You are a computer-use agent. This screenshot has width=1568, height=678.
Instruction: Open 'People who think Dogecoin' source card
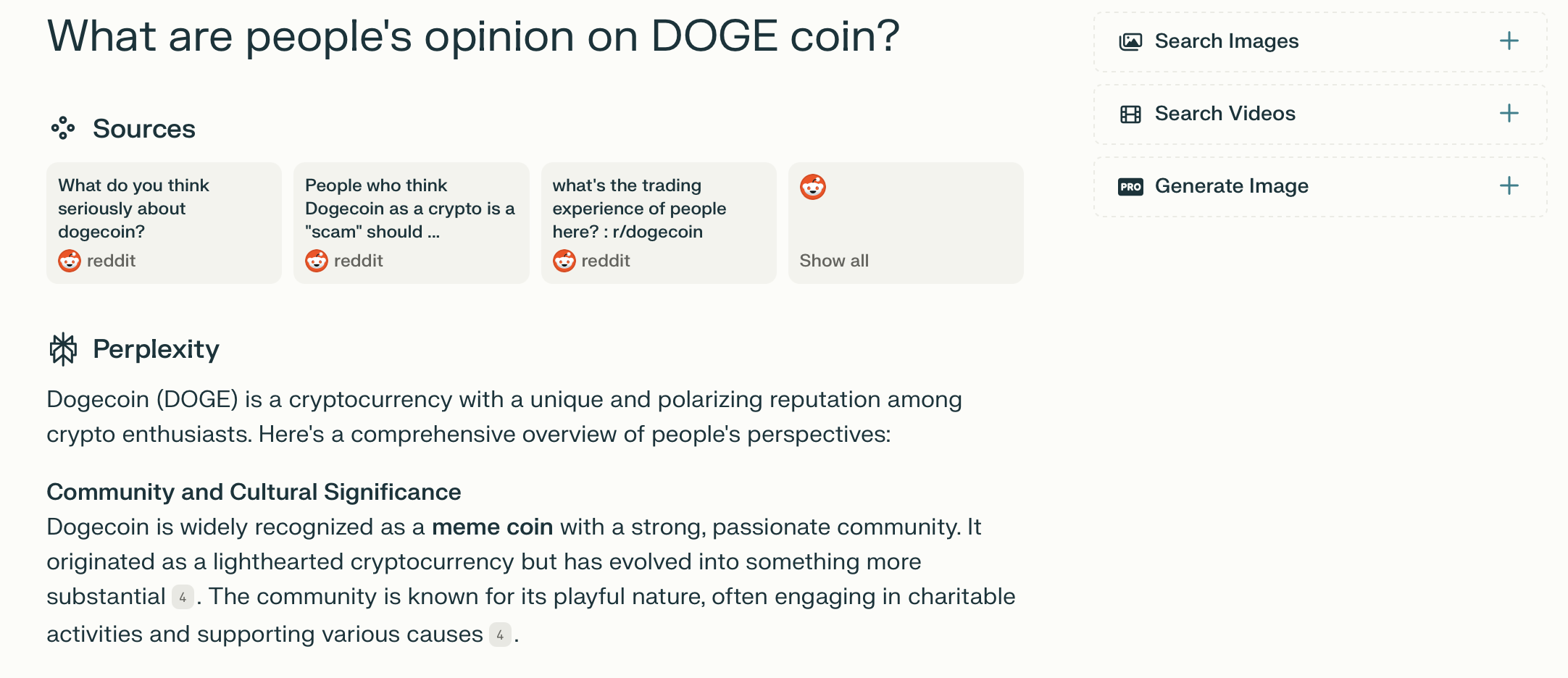tap(409, 209)
